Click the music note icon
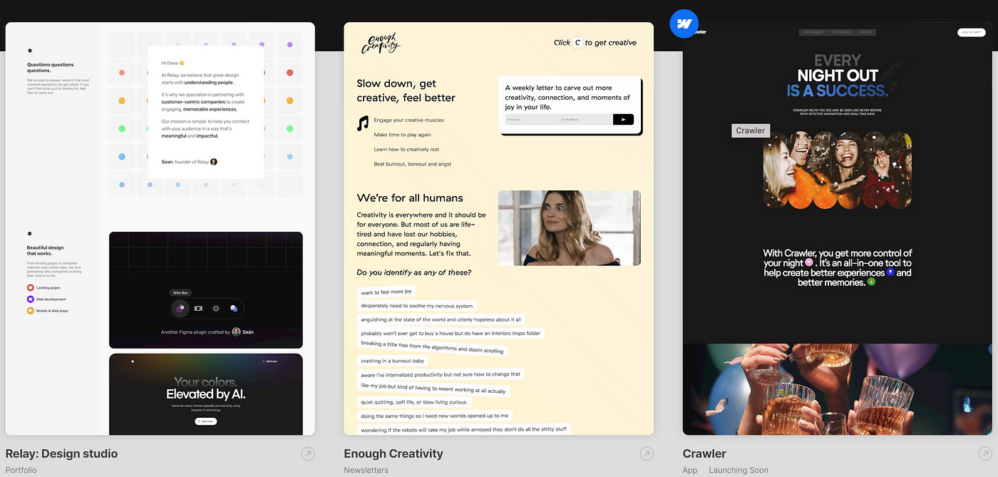998x477 pixels. [x=363, y=124]
